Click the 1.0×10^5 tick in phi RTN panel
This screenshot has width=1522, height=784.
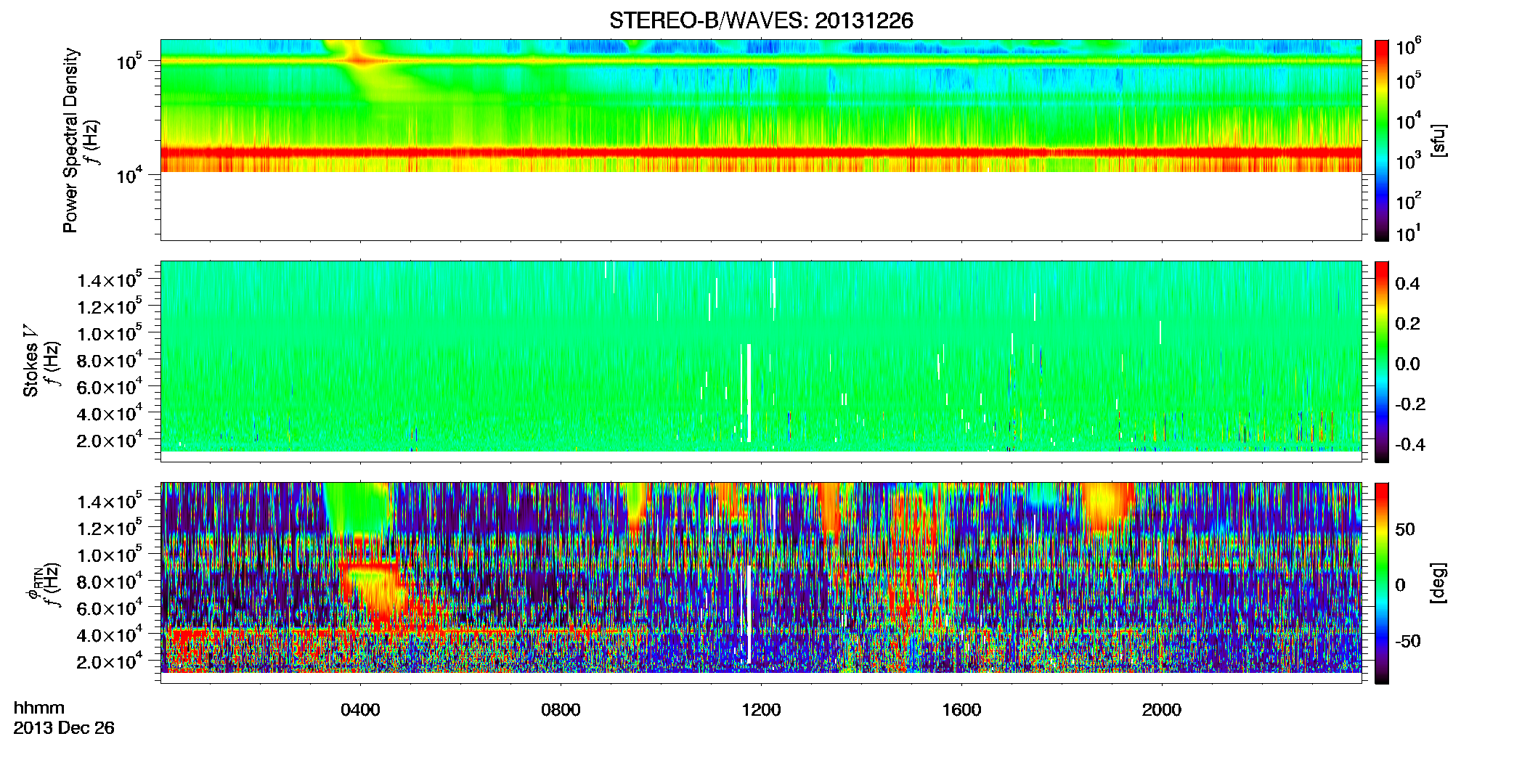click(x=110, y=555)
